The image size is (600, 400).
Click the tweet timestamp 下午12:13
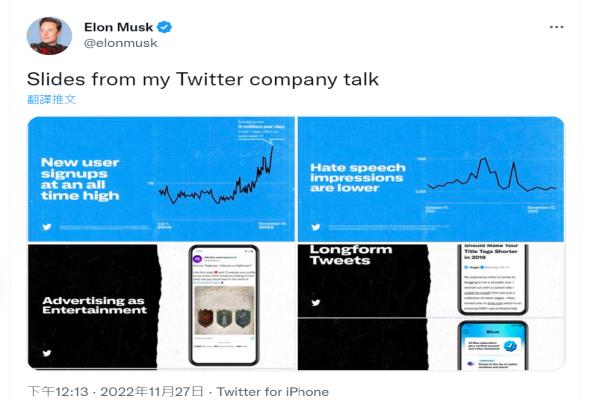(x=58, y=392)
